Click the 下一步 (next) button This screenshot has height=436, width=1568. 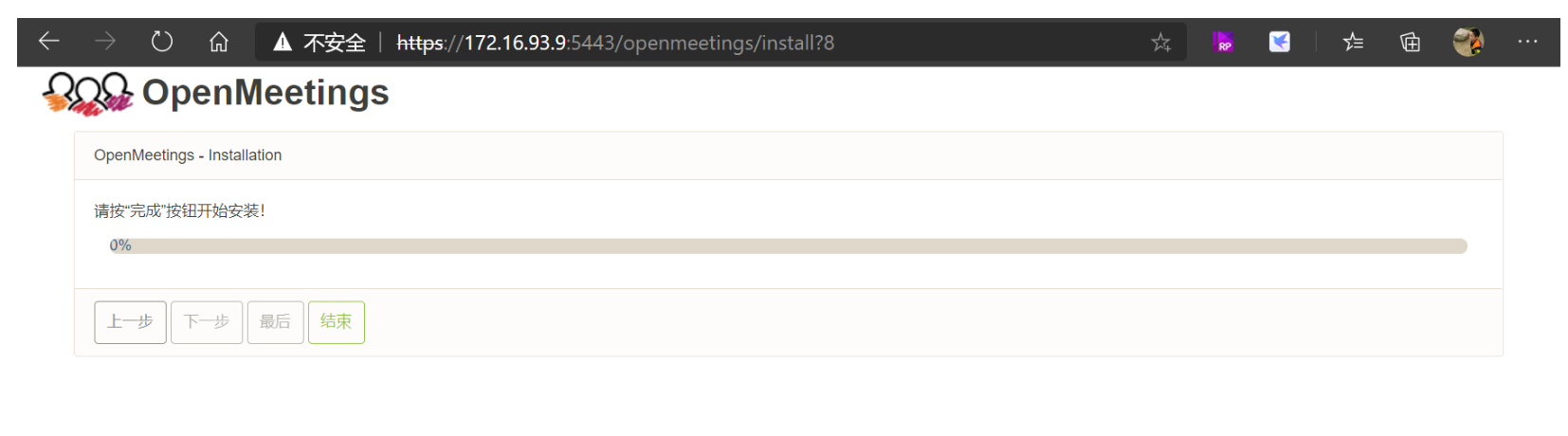pyautogui.click(x=207, y=322)
